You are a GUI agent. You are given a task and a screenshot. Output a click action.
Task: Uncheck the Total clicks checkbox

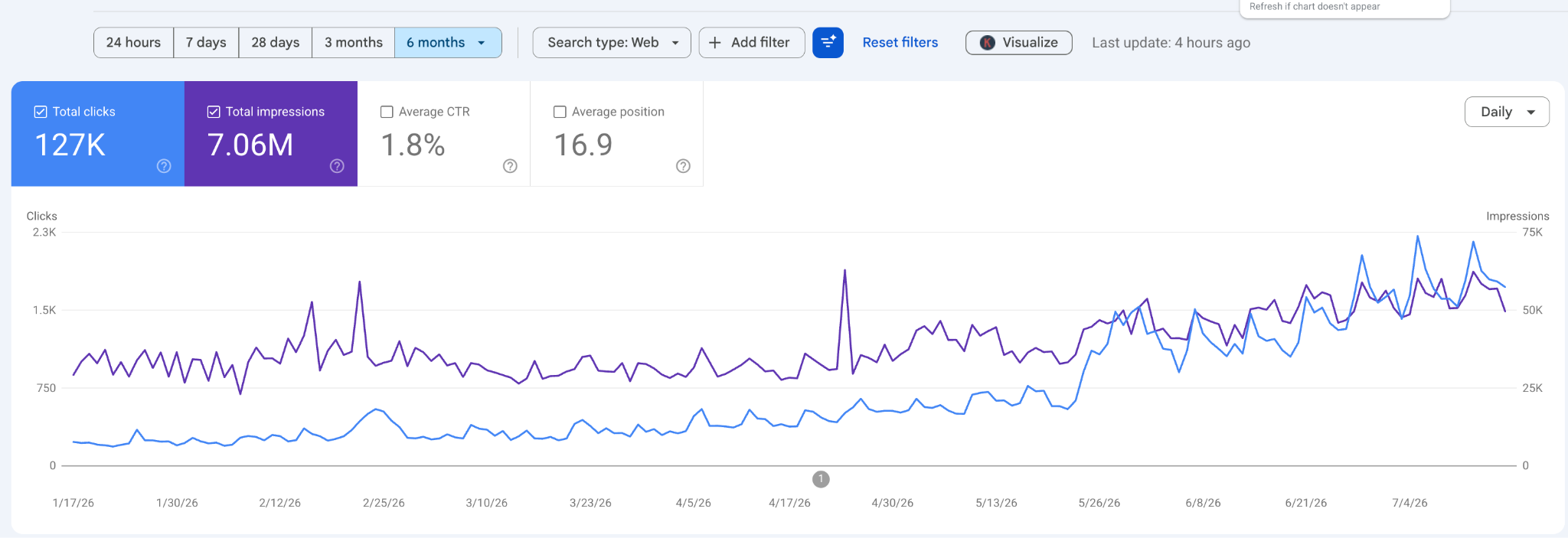point(41,112)
